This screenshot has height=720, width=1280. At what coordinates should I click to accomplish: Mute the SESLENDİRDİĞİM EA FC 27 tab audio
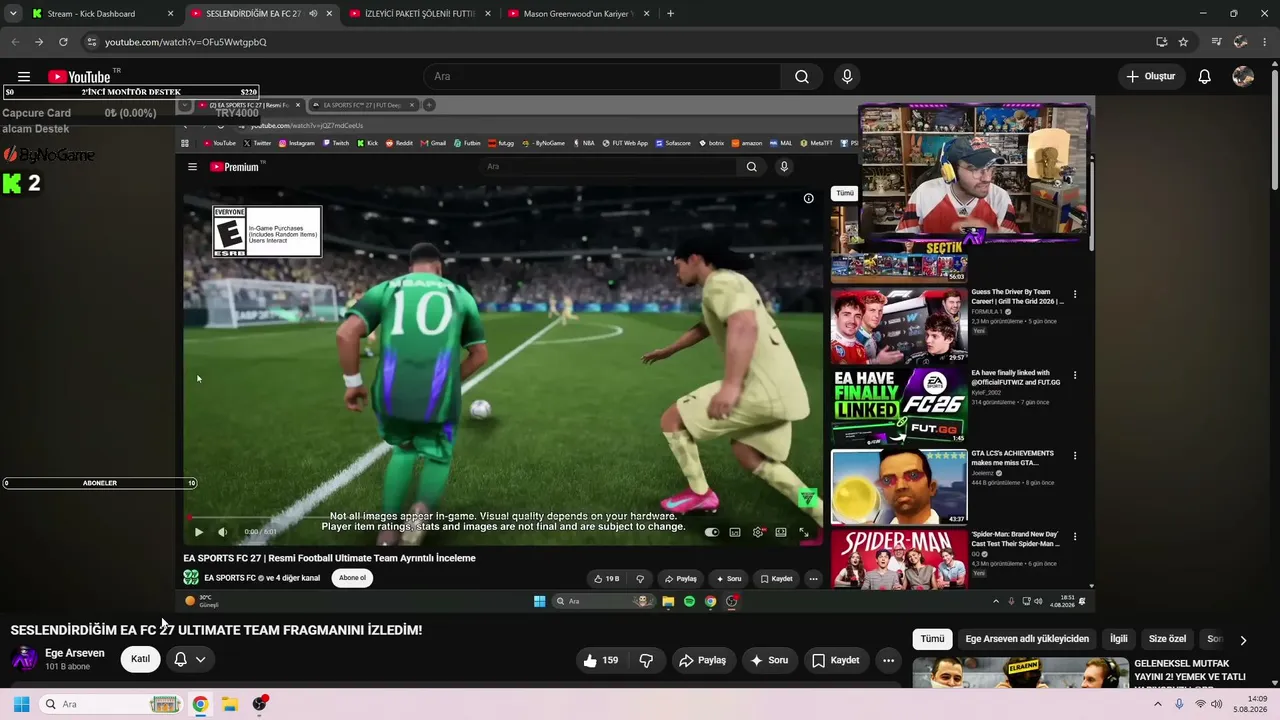313,14
